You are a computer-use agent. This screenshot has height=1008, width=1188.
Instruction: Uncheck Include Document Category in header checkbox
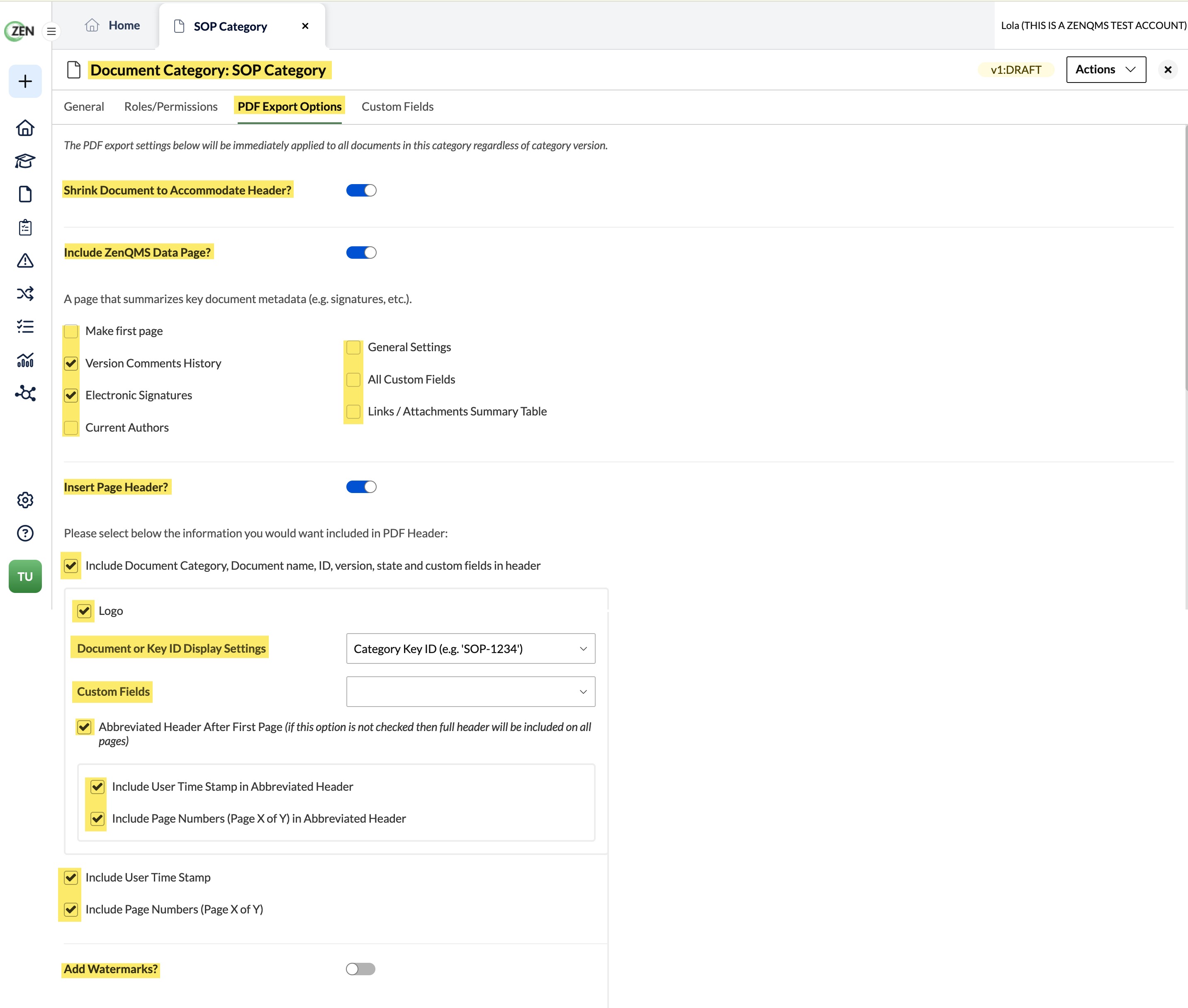click(71, 566)
